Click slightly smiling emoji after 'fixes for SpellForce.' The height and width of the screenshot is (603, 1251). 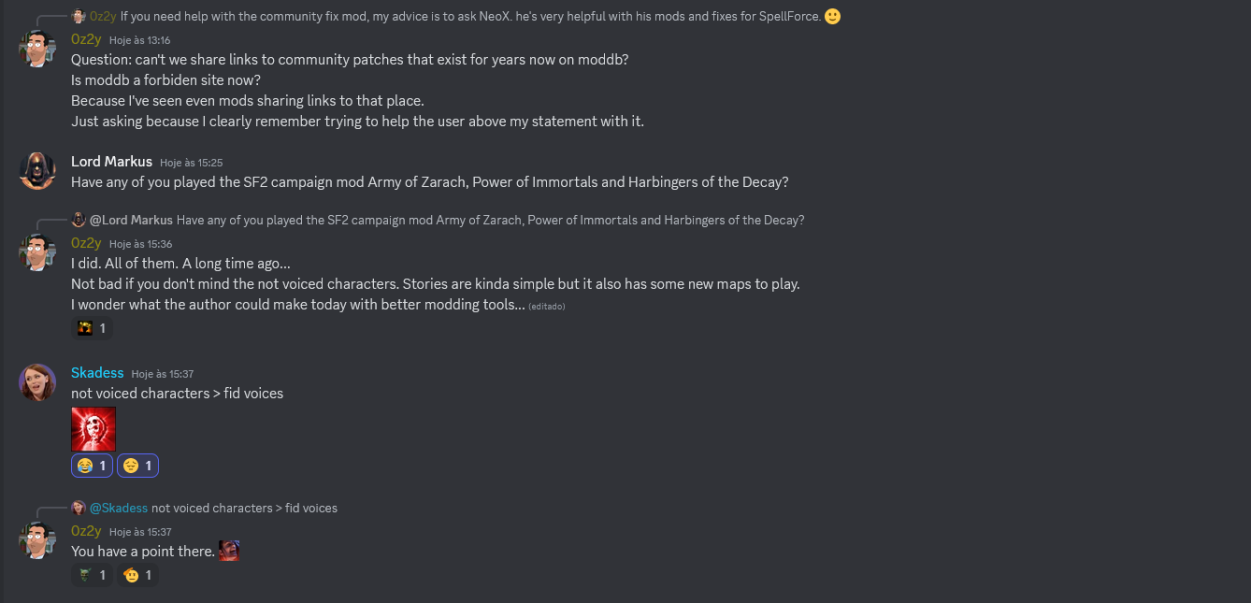point(832,16)
